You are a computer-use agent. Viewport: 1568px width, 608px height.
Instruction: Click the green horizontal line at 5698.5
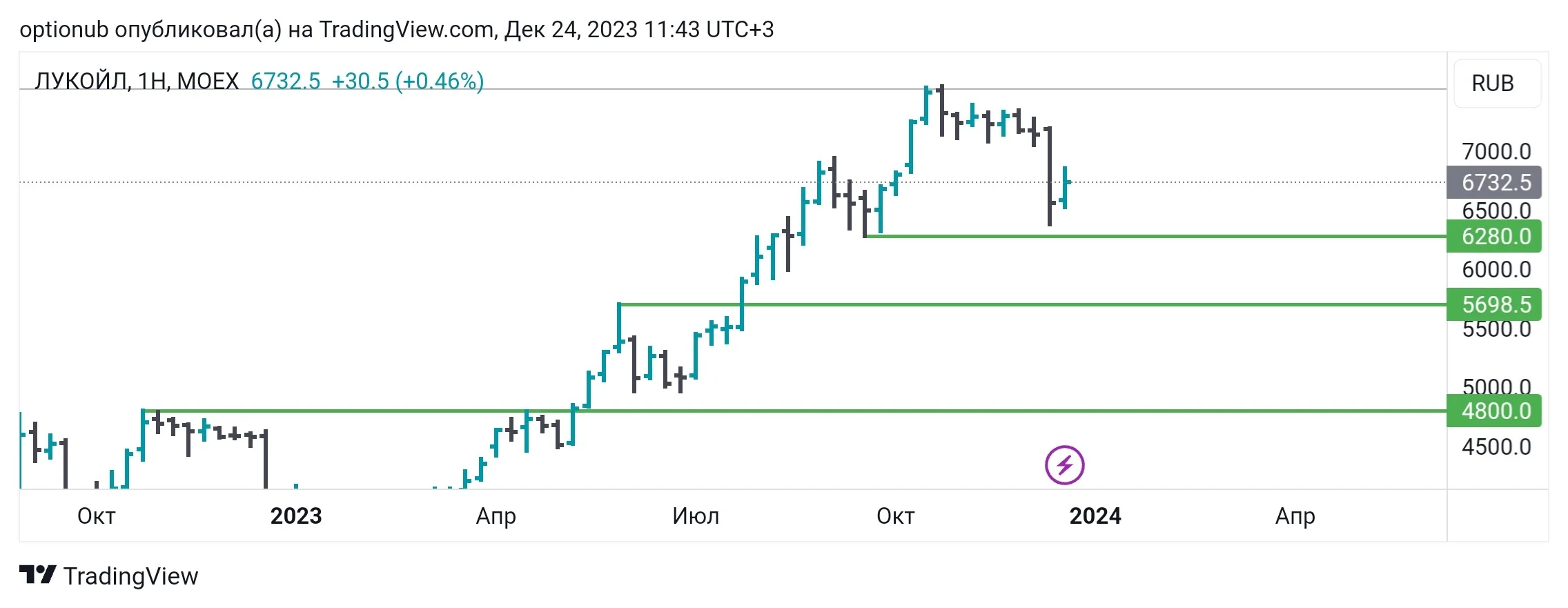click(1032, 304)
